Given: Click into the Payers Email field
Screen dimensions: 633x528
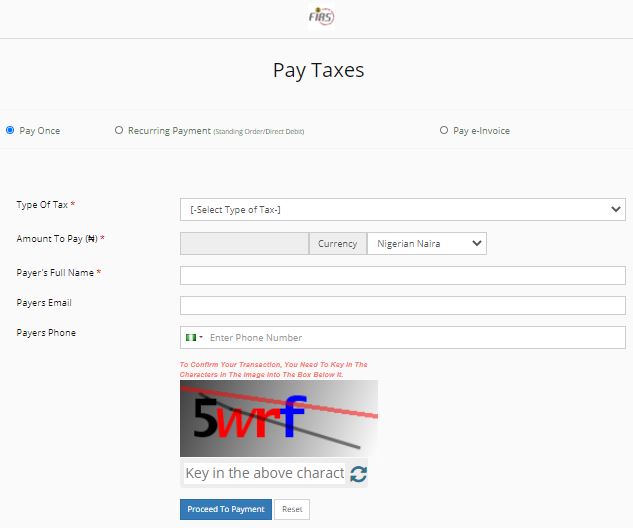Looking at the screenshot, I should click(x=402, y=306).
